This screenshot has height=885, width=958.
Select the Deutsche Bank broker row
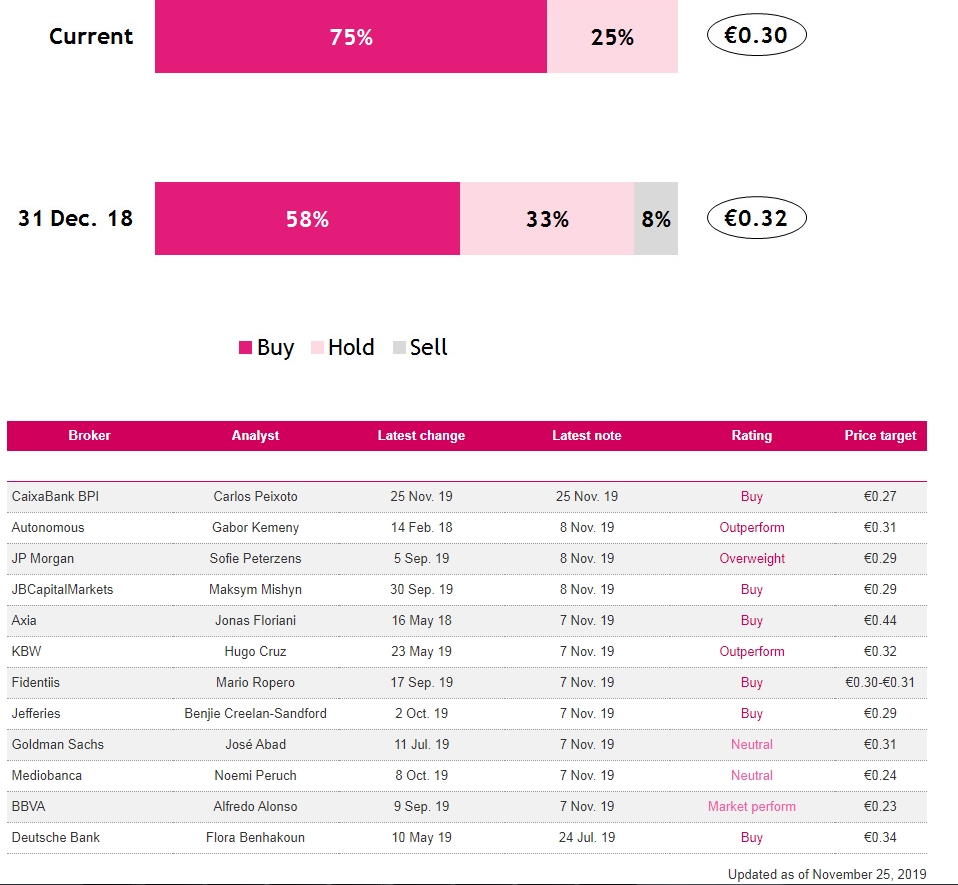pos(56,838)
